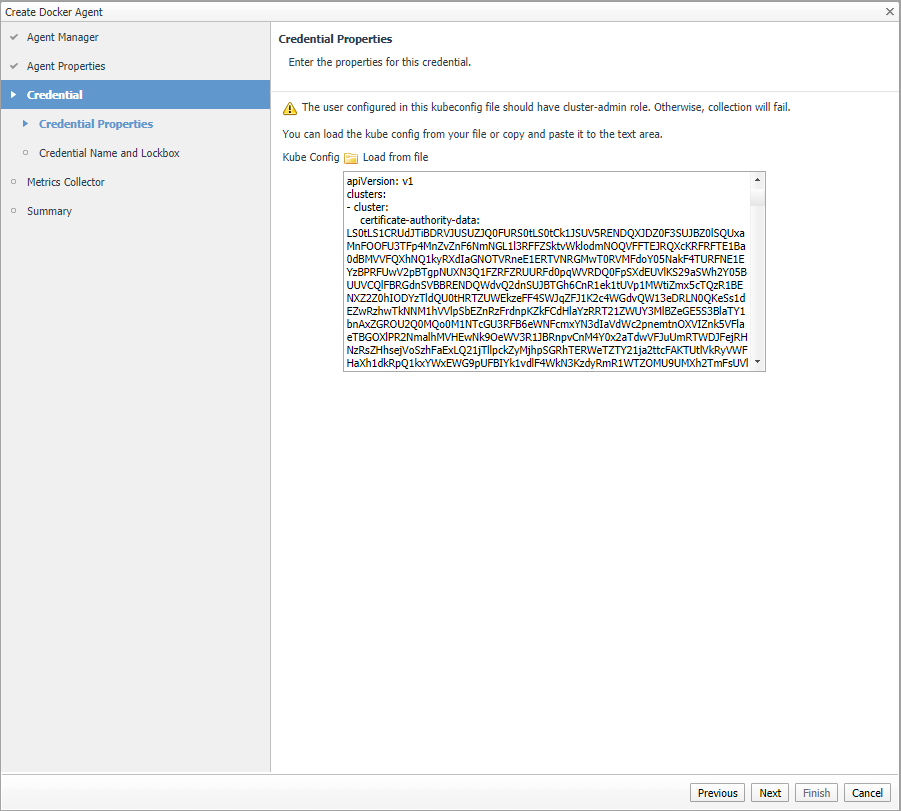The image size is (901, 811).
Task: Click the yellow warning triangle icon
Action: [290, 108]
